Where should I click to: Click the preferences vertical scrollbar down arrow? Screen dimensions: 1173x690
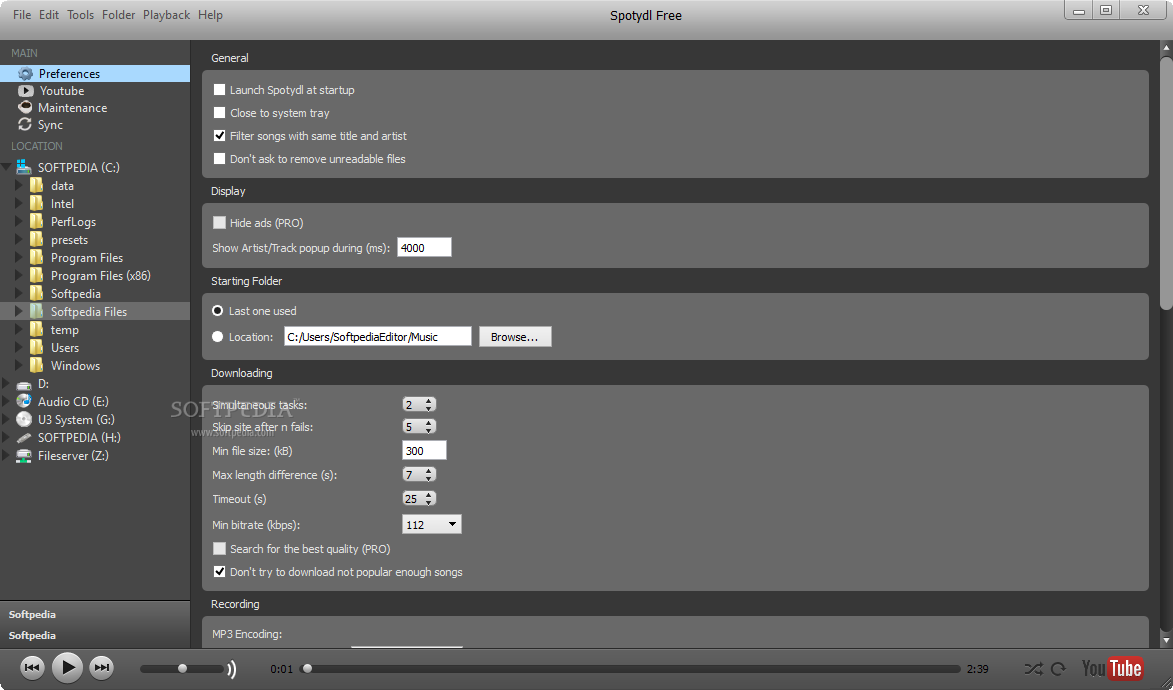[1166, 640]
